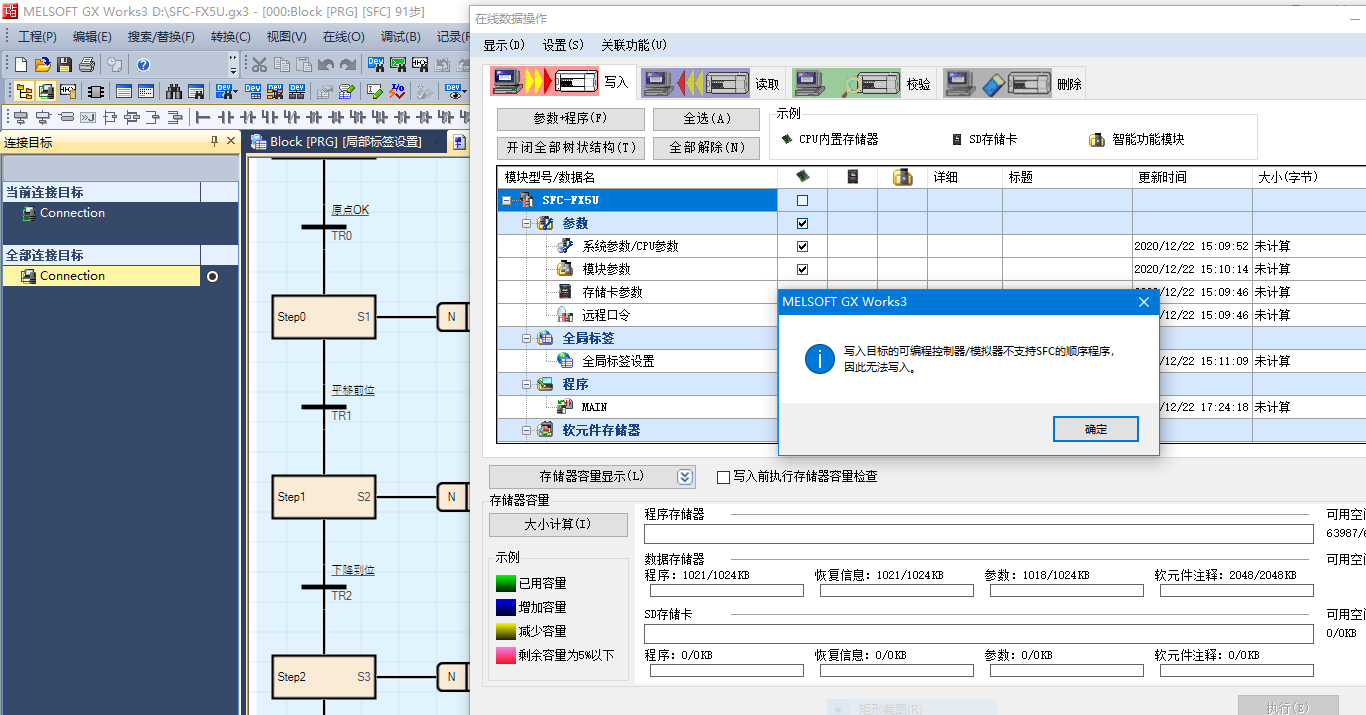Click the print icon in toolbar
The image size is (1366, 715).
tap(86, 65)
